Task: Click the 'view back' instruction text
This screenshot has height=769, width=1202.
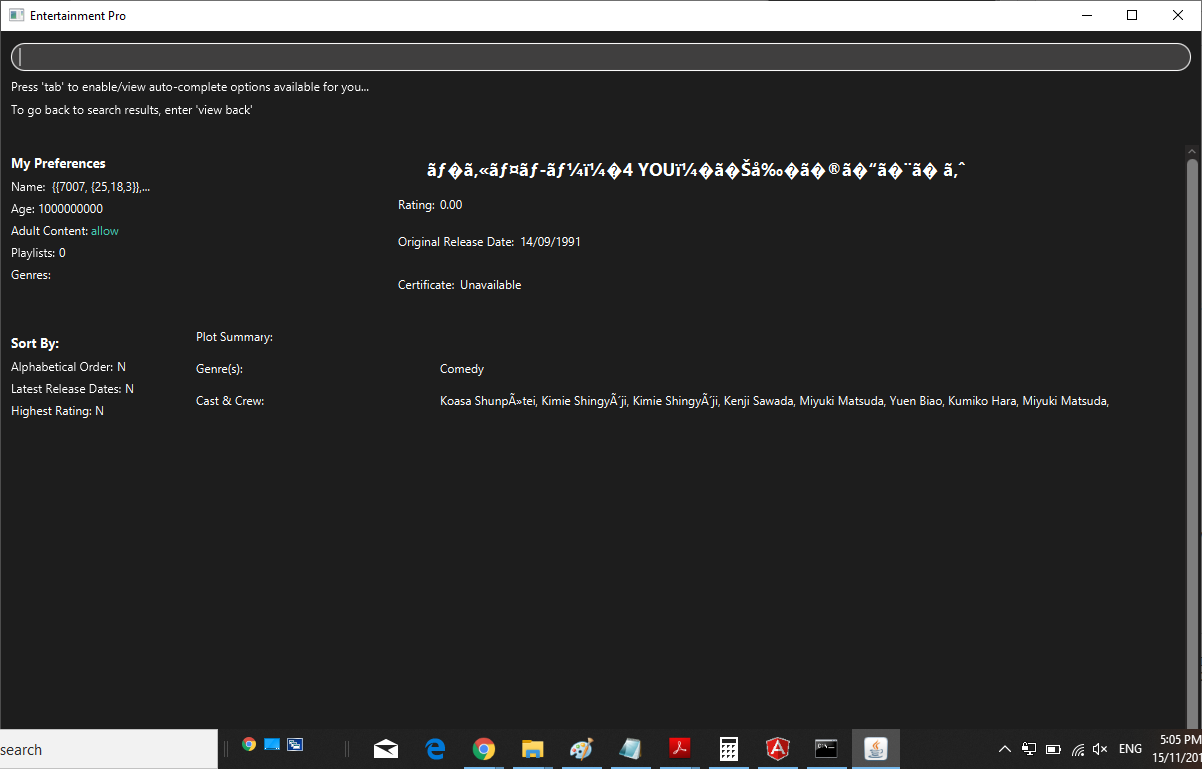Action: click(132, 110)
